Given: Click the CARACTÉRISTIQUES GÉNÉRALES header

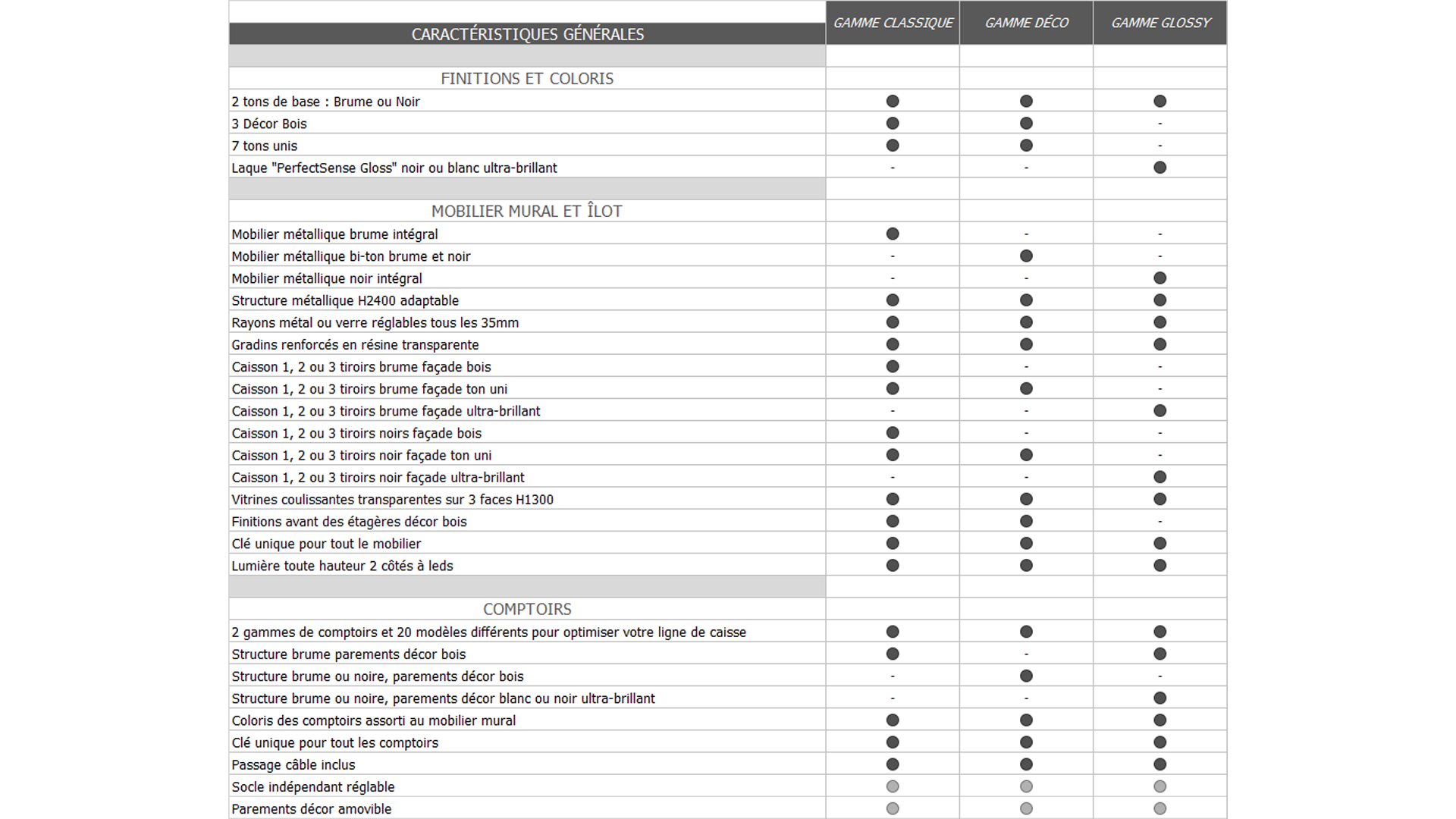Looking at the screenshot, I should (x=527, y=34).
